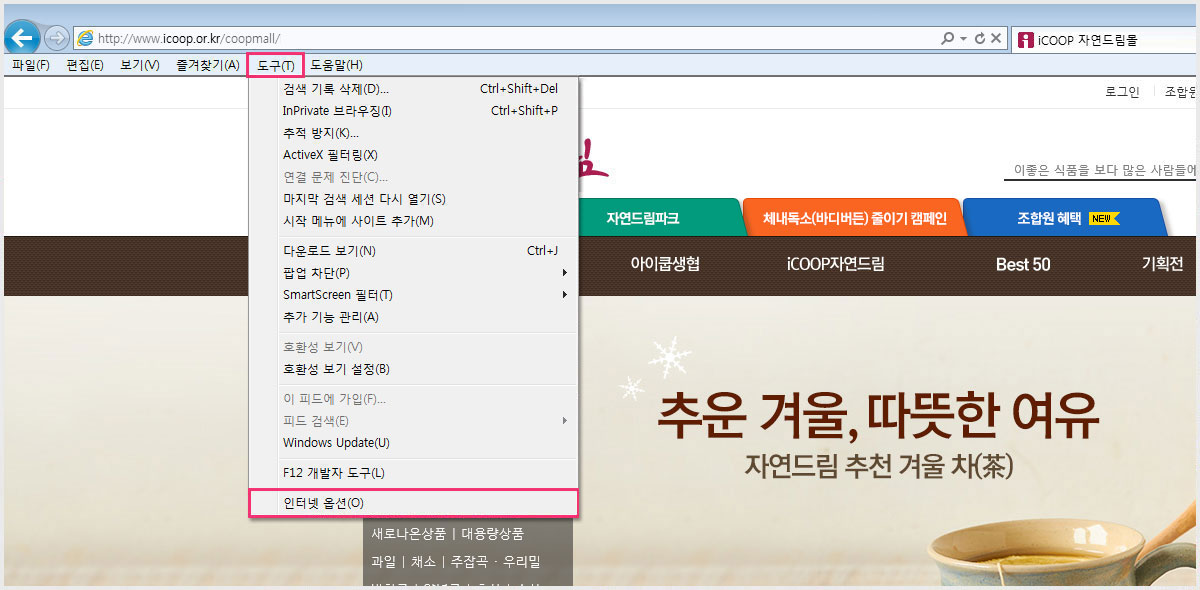1200x590 pixels.
Task: Open the 기획전 navigation link
Action: pyautogui.click(x=1162, y=265)
